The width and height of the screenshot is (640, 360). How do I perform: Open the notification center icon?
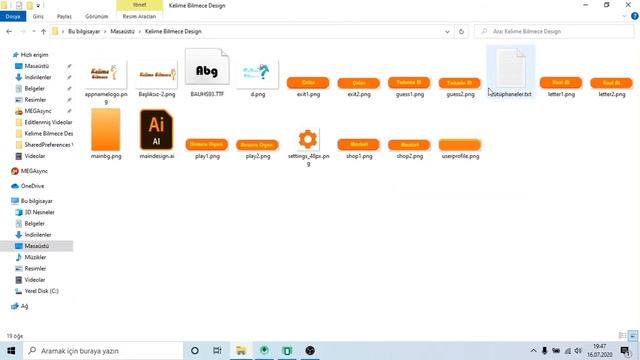click(x=625, y=351)
